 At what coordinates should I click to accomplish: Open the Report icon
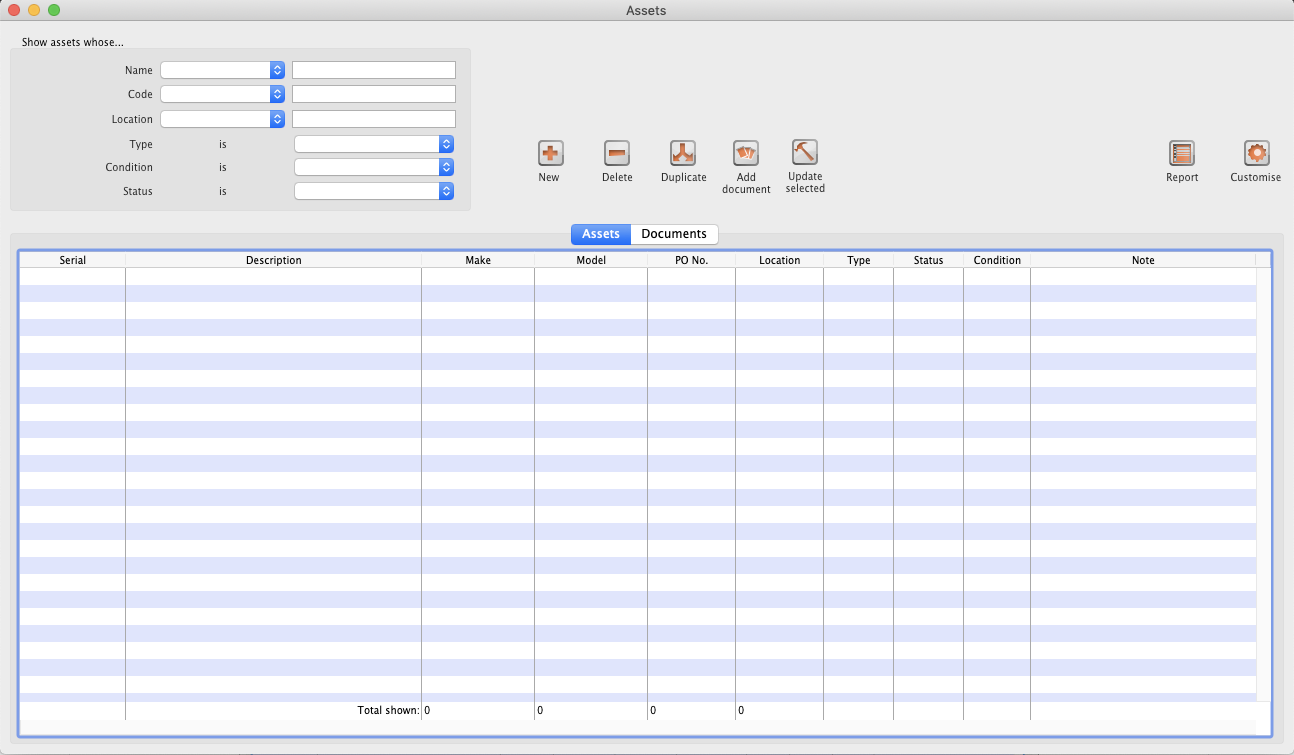[x=1182, y=153]
